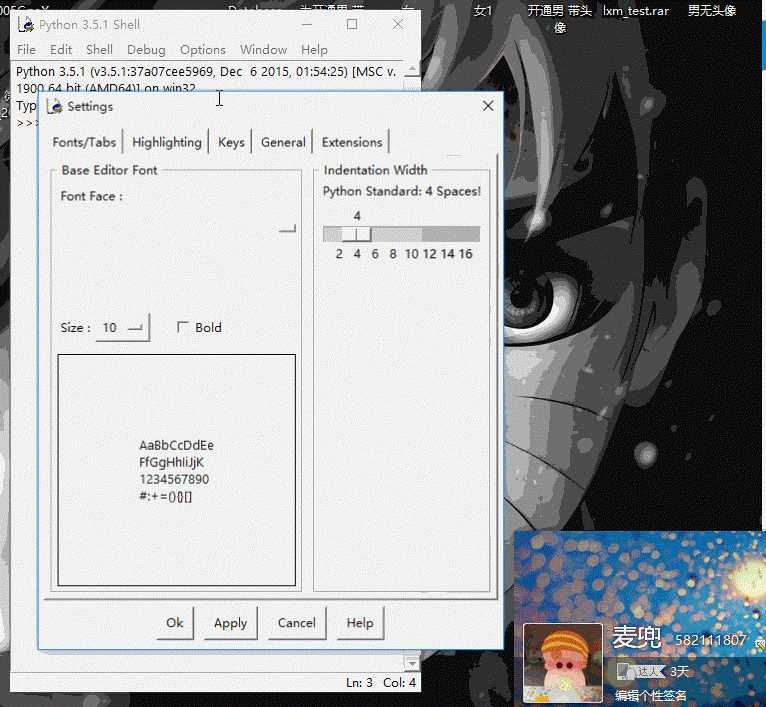Open the File menu in Python Shell
The image size is (766, 707).
tap(26, 50)
